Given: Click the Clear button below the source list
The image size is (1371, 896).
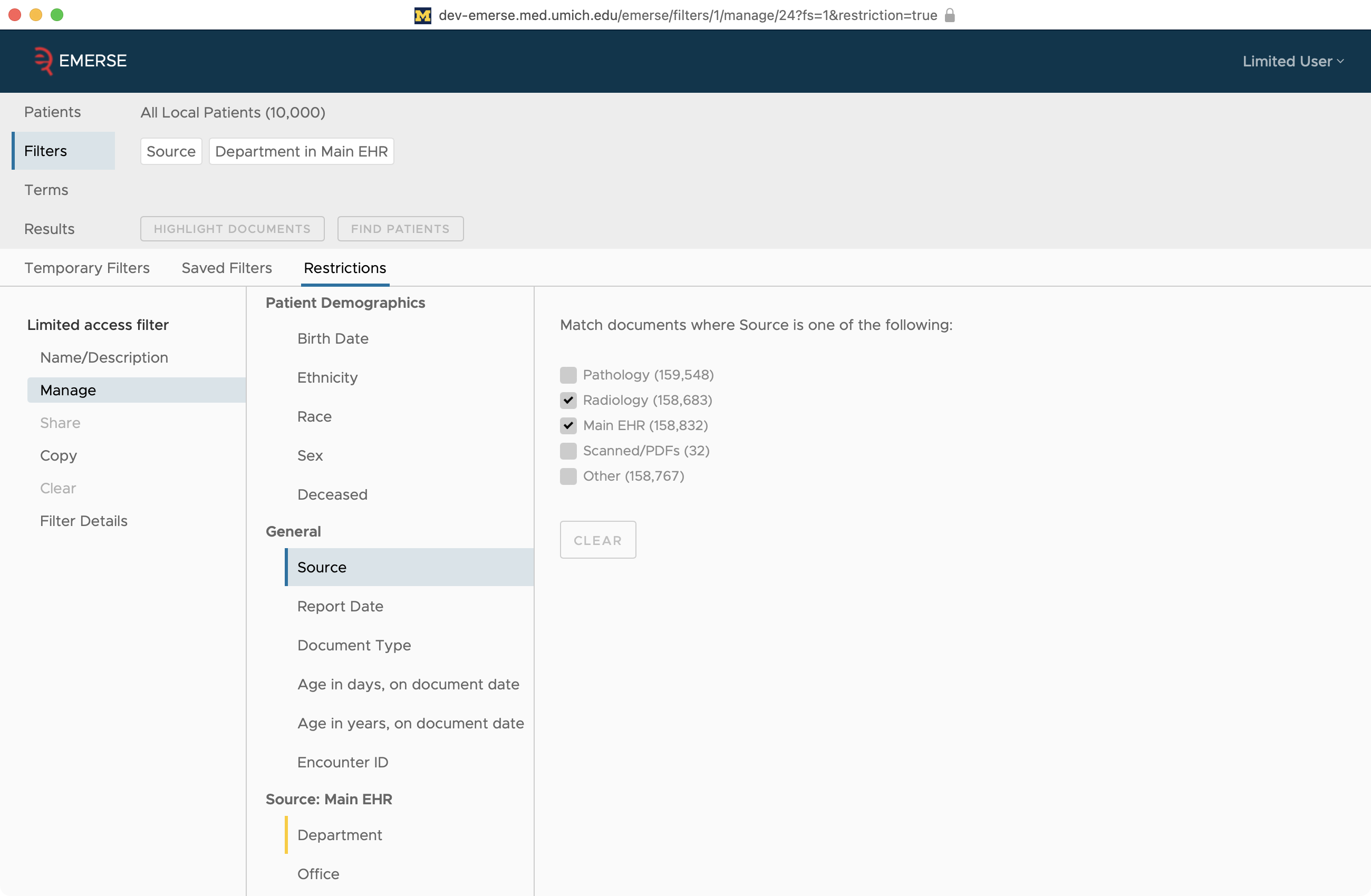Looking at the screenshot, I should point(598,540).
